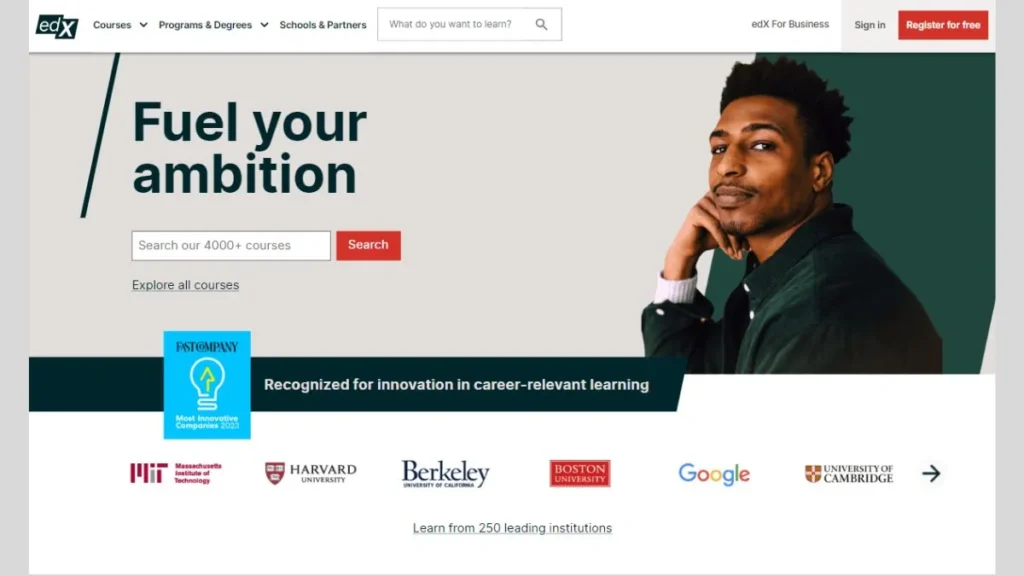Click the edX logo
Screen dimensions: 1024x576
[57, 25]
